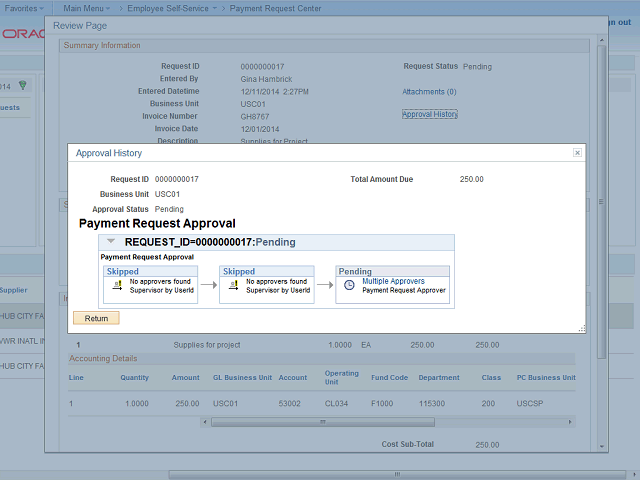Open the Attachments (0) link
Screen dimensions: 640x480
click(x=429, y=91)
